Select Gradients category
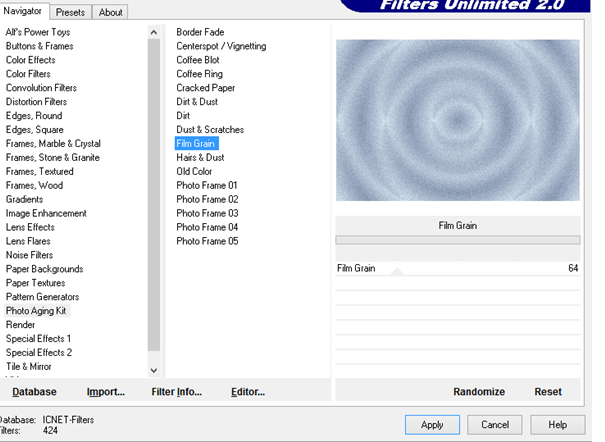Image resolution: width=605 pixels, height=442 pixels. [24, 199]
